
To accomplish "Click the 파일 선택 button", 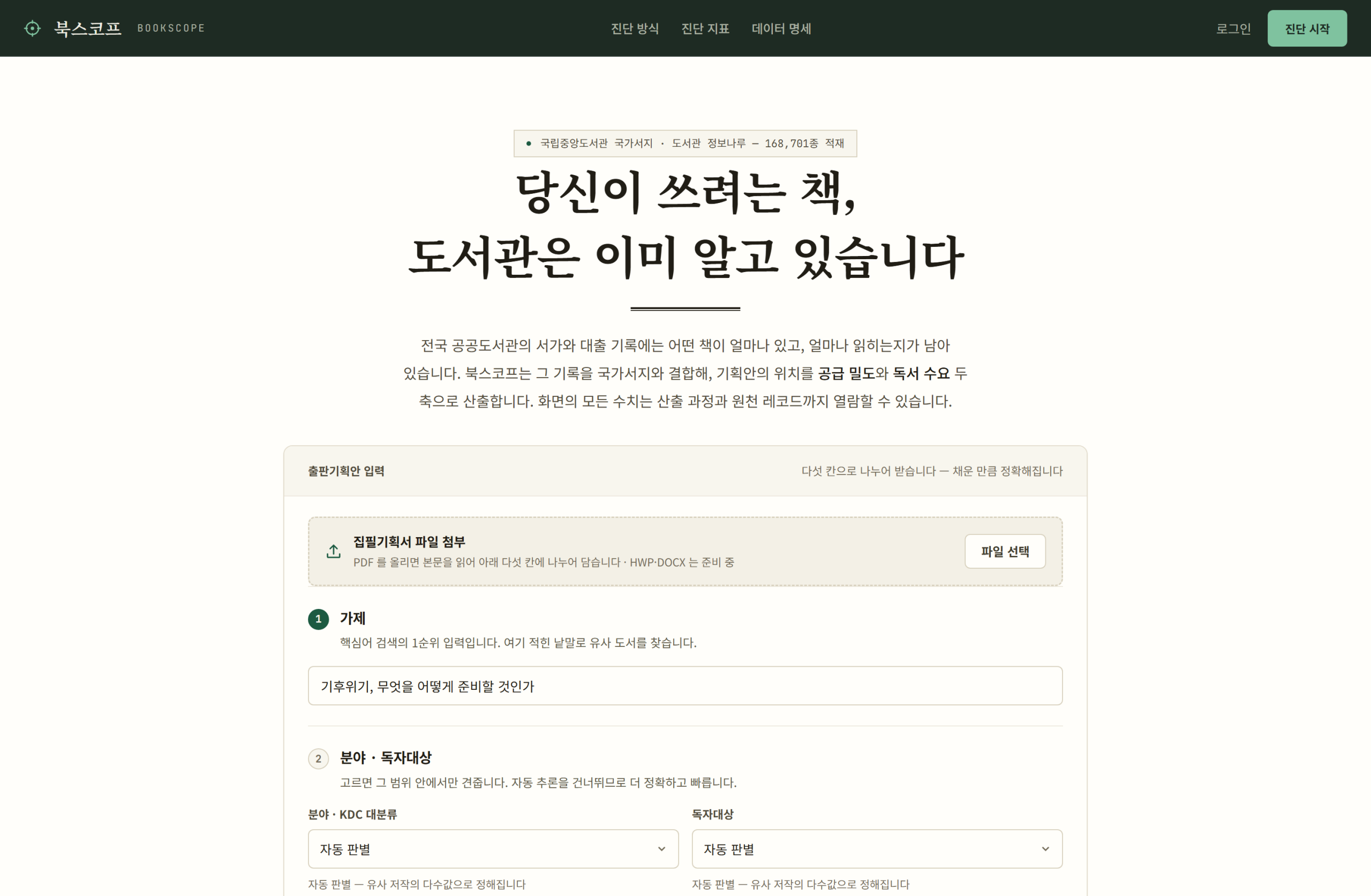I will (x=1005, y=552).
